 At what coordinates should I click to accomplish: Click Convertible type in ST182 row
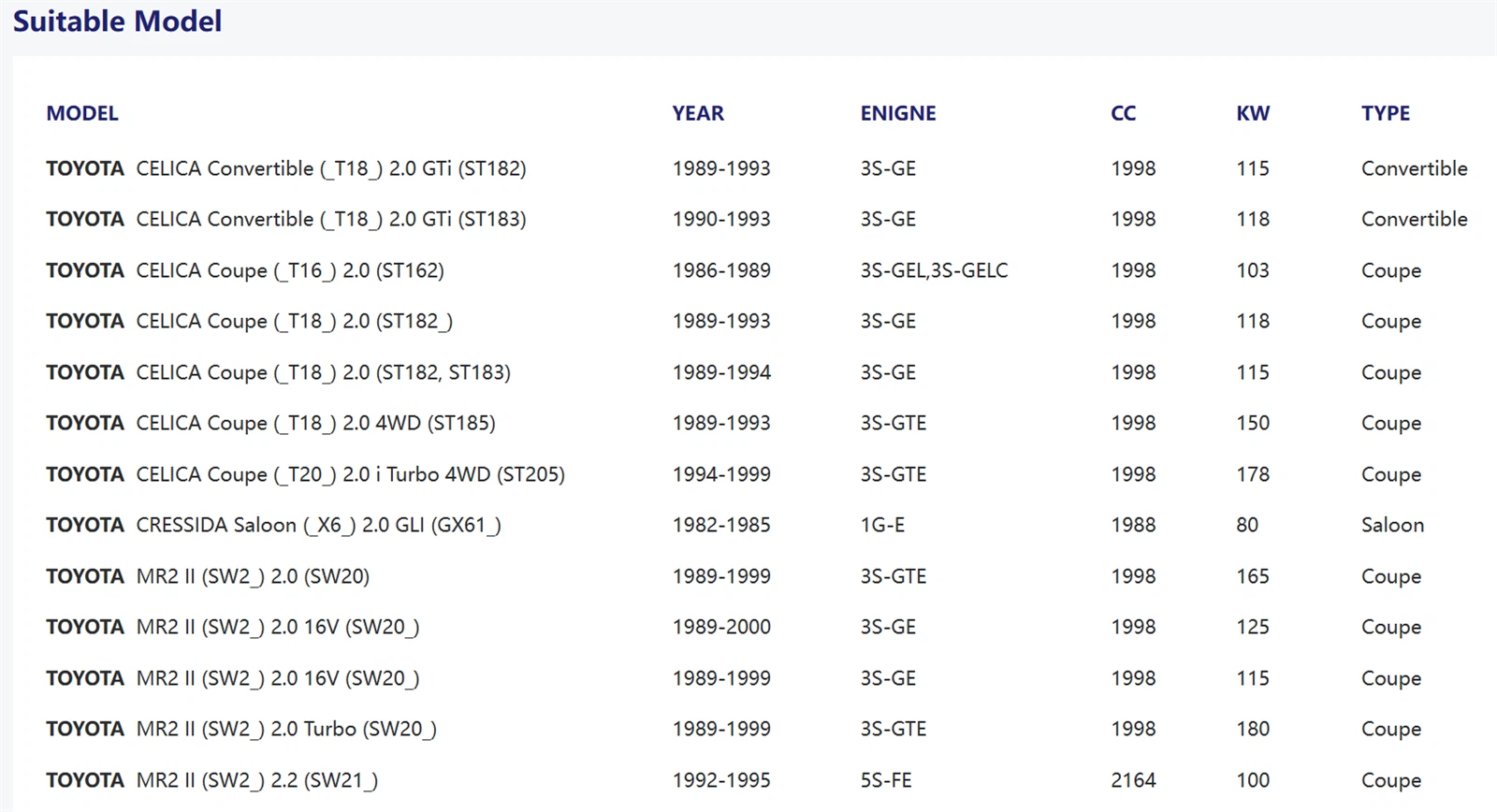click(1415, 168)
